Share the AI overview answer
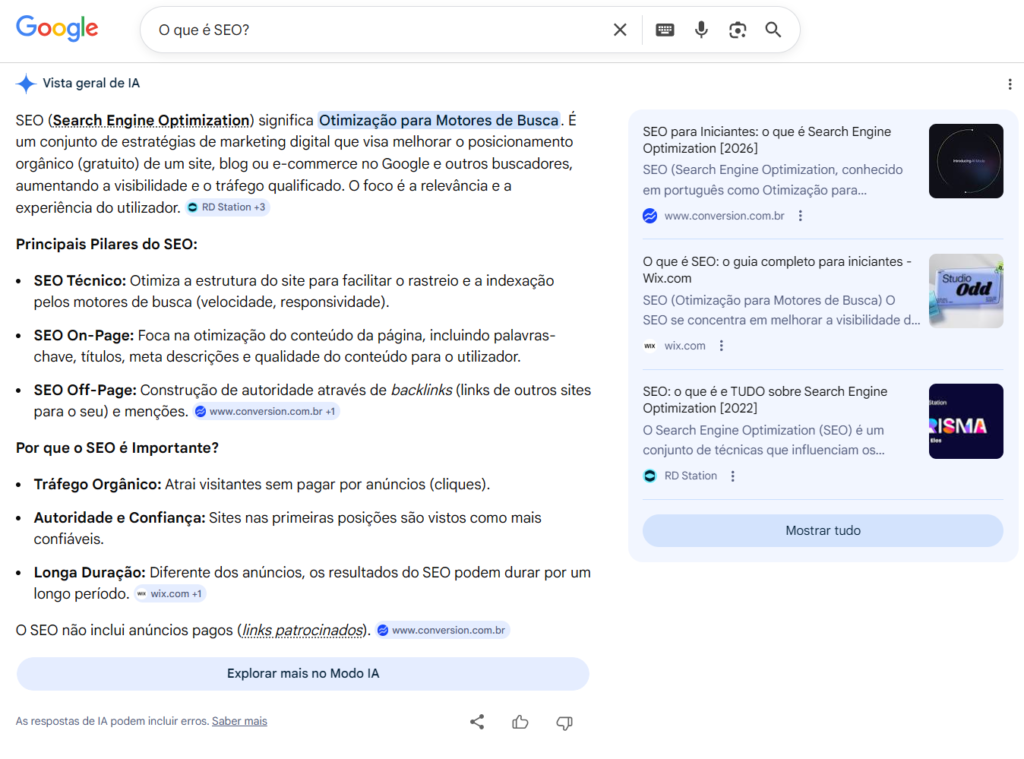This screenshot has width=1024, height=759. pos(477,722)
